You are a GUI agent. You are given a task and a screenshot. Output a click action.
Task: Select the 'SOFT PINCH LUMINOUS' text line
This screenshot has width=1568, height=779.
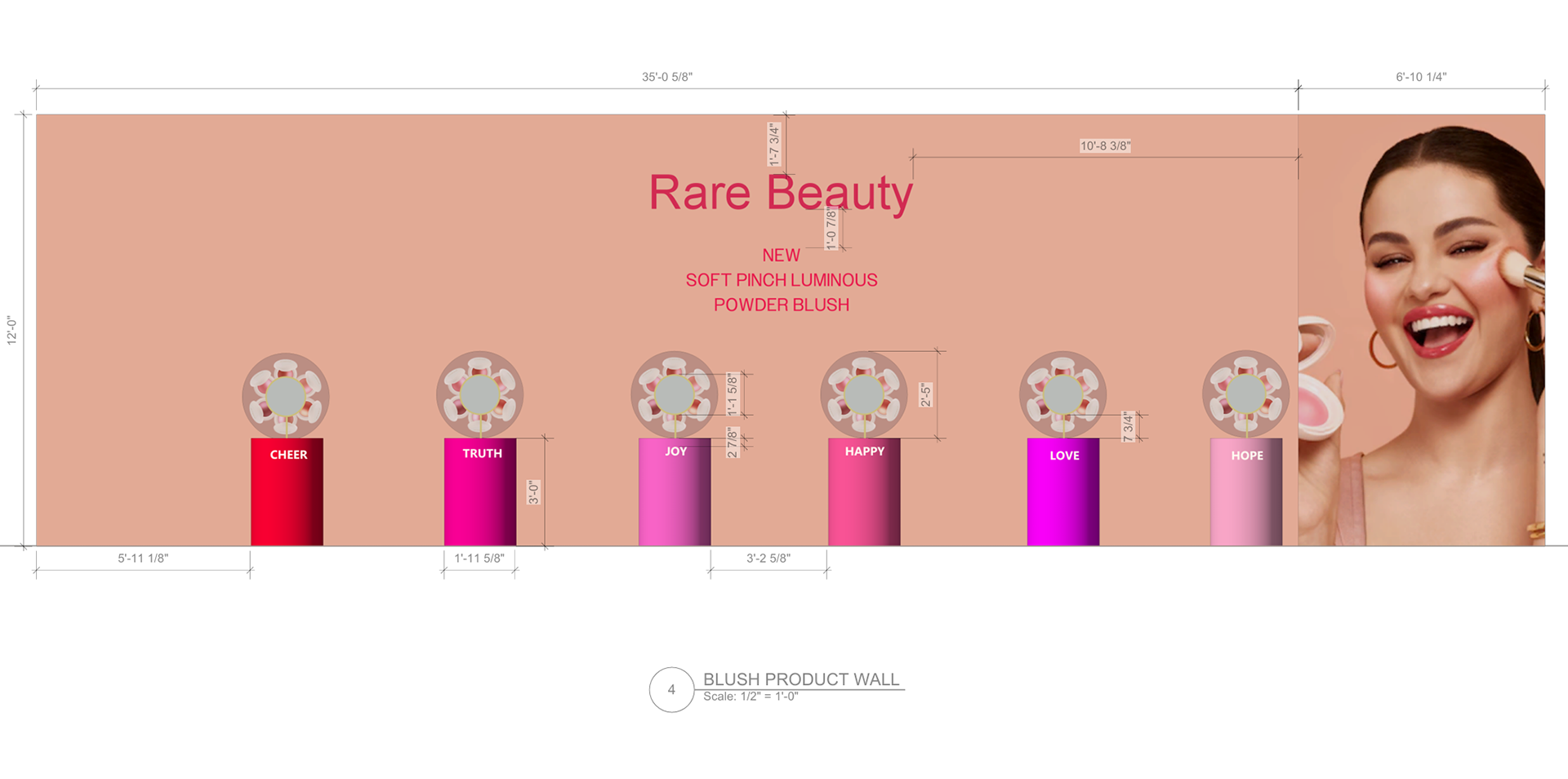coord(782,280)
